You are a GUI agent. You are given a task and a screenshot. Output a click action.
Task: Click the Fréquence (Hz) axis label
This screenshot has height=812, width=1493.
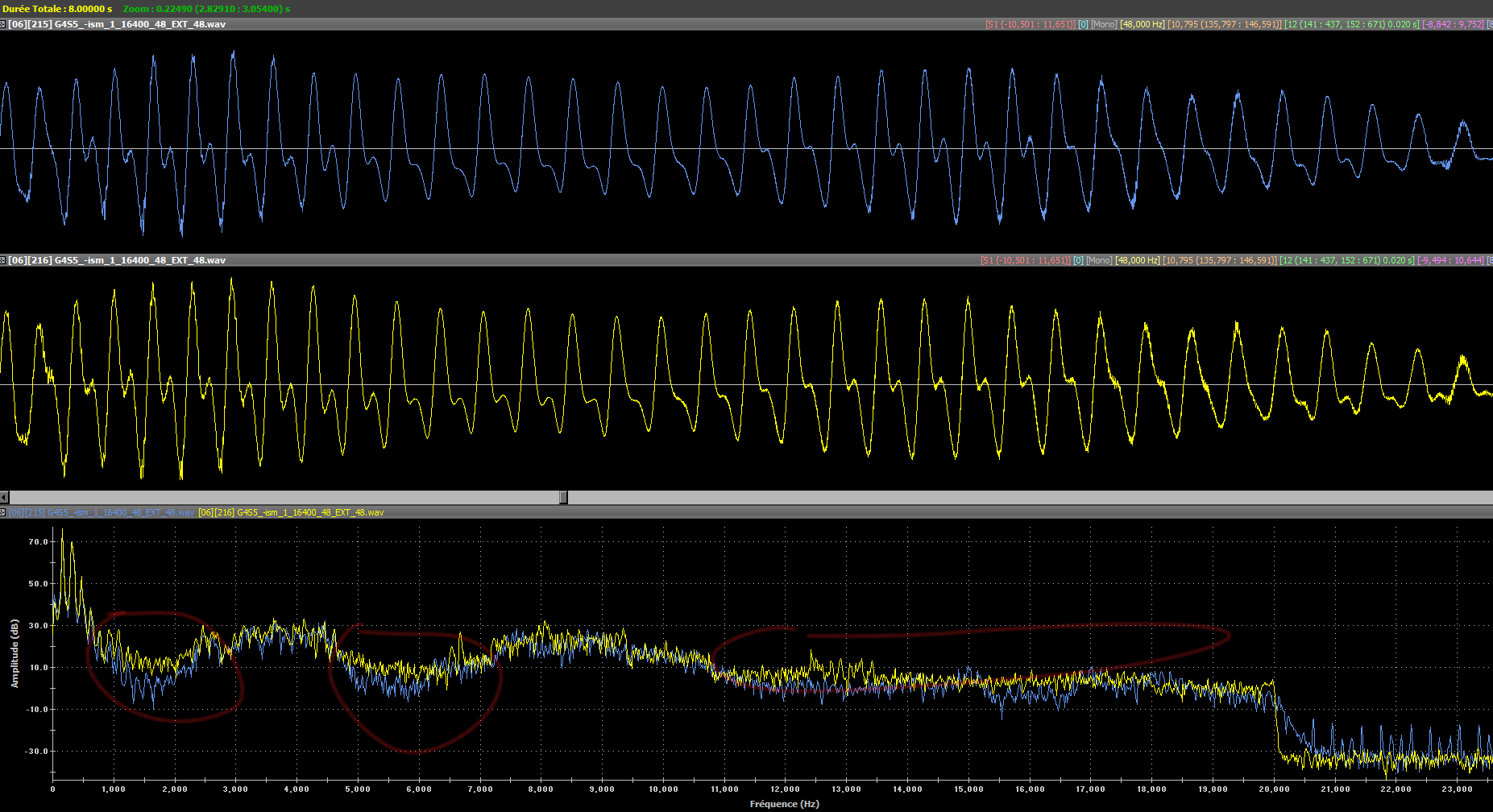point(784,804)
